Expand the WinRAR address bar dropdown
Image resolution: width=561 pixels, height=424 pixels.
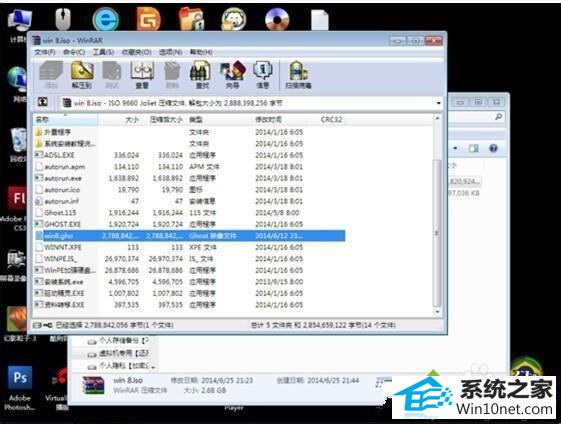[x=438, y=103]
